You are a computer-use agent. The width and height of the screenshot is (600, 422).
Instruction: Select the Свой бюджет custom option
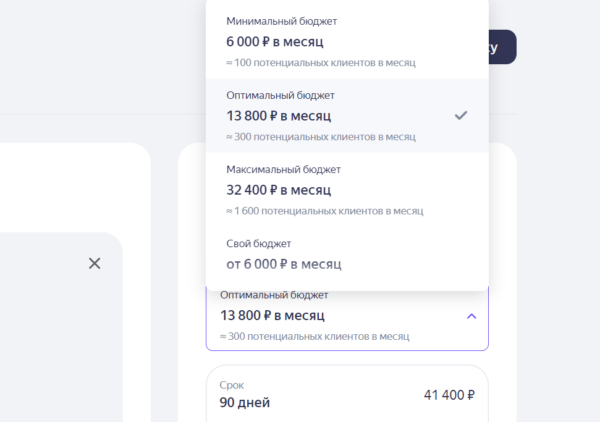click(x=347, y=255)
